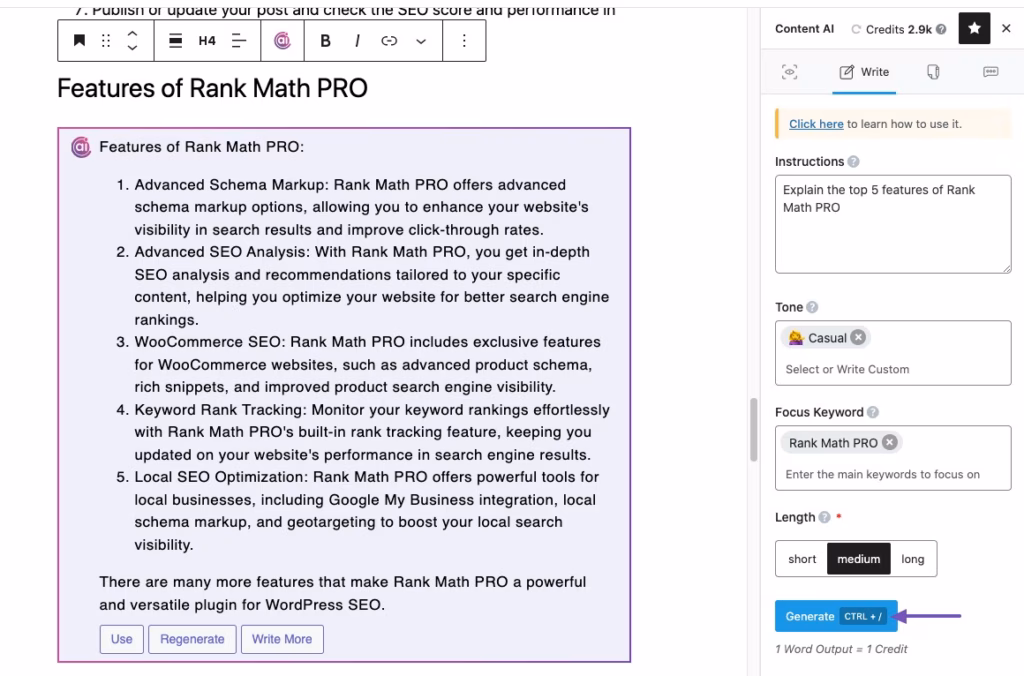
Task: Open the document icon beside the Write tab
Action: (x=932, y=72)
